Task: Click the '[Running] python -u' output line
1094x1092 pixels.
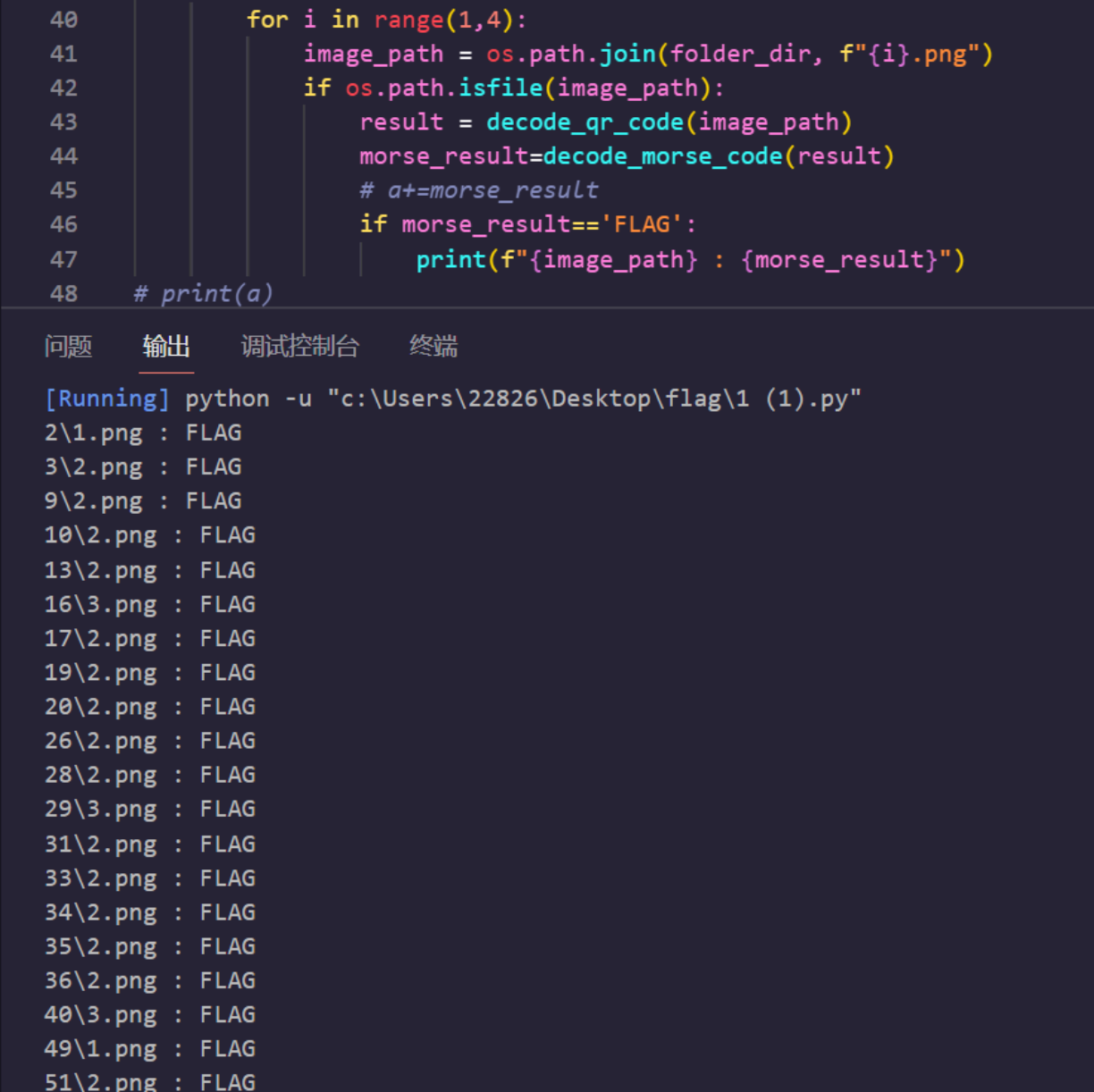Action: click(452, 399)
